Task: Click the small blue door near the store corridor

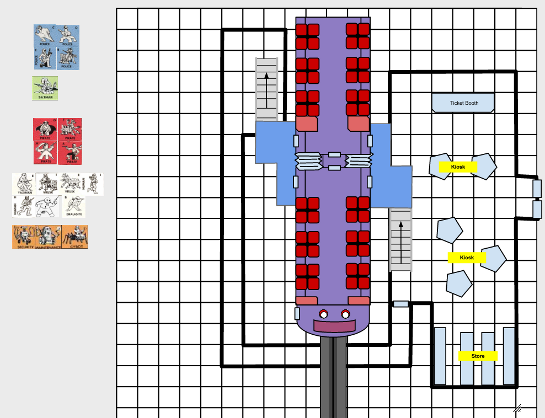Action: pos(401,304)
